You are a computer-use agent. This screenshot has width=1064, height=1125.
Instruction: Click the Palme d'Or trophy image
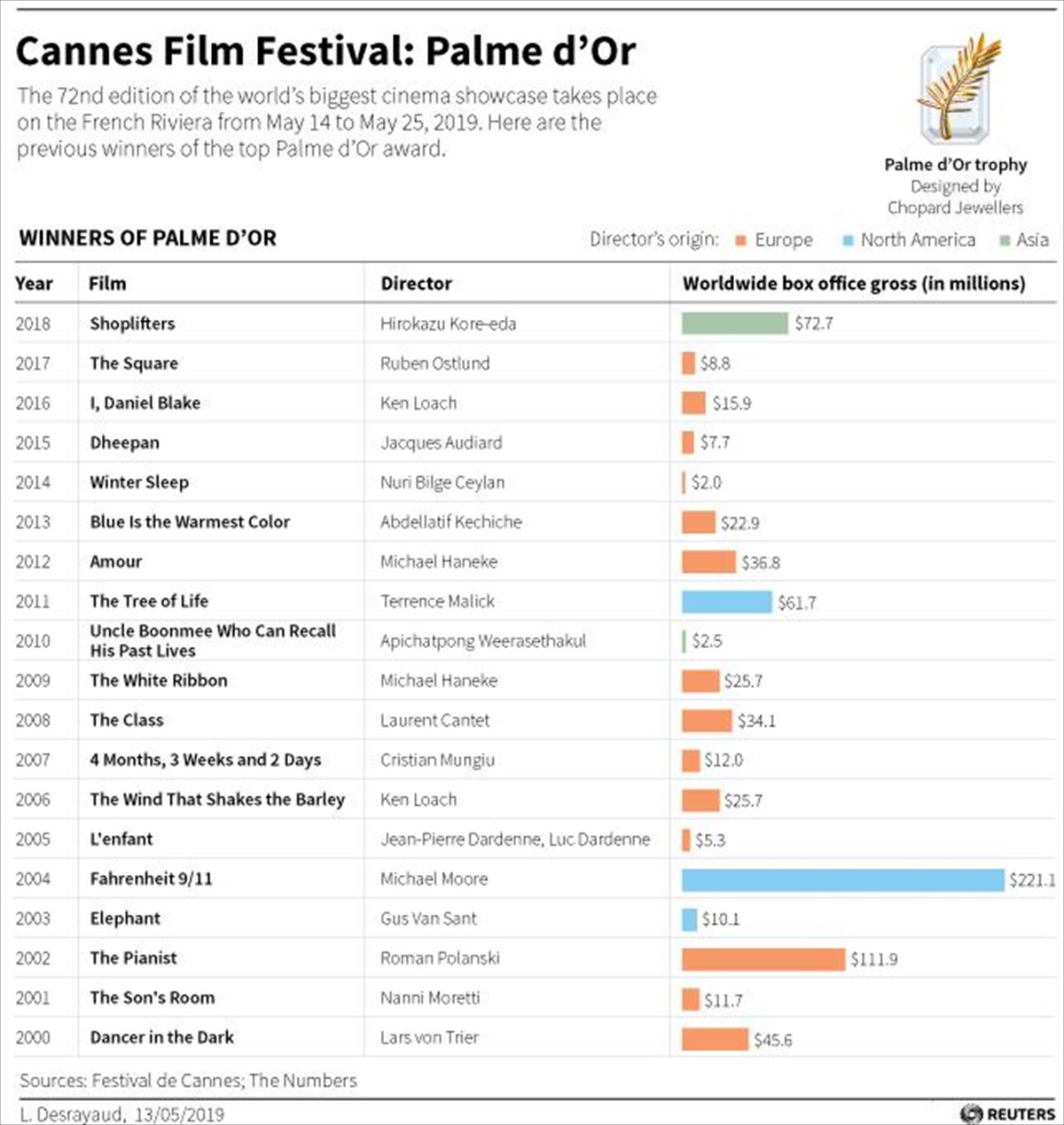pos(956,90)
